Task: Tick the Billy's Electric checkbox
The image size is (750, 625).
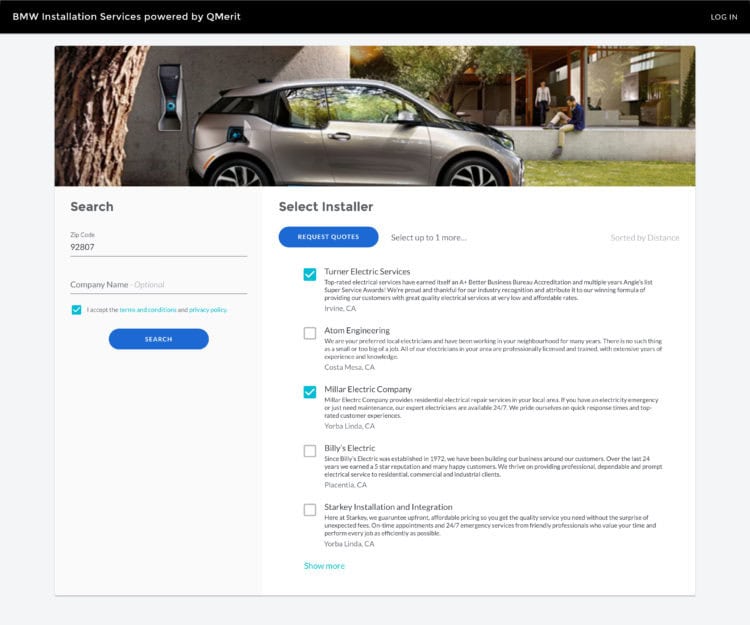Action: pyautogui.click(x=310, y=451)
